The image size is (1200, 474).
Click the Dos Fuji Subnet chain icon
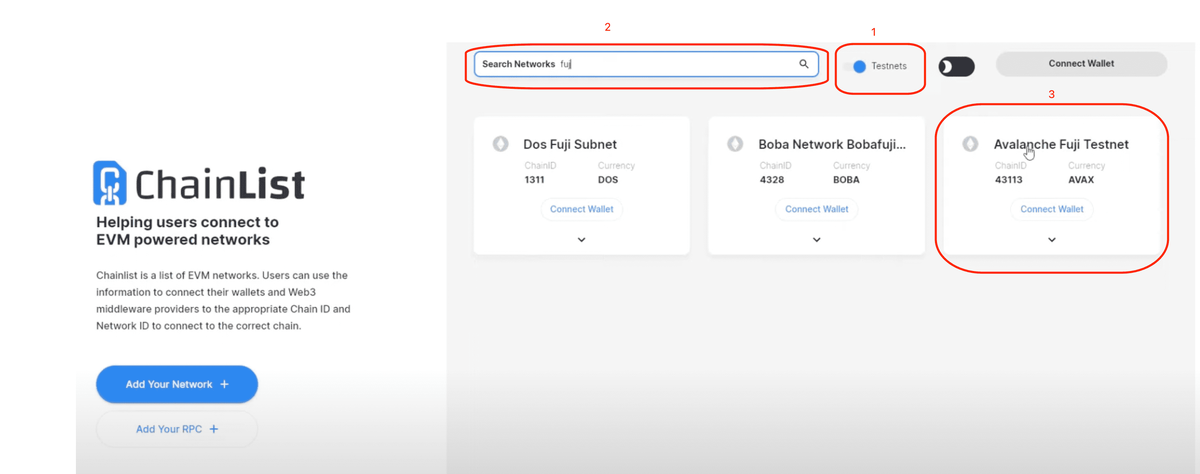point(501,144)
